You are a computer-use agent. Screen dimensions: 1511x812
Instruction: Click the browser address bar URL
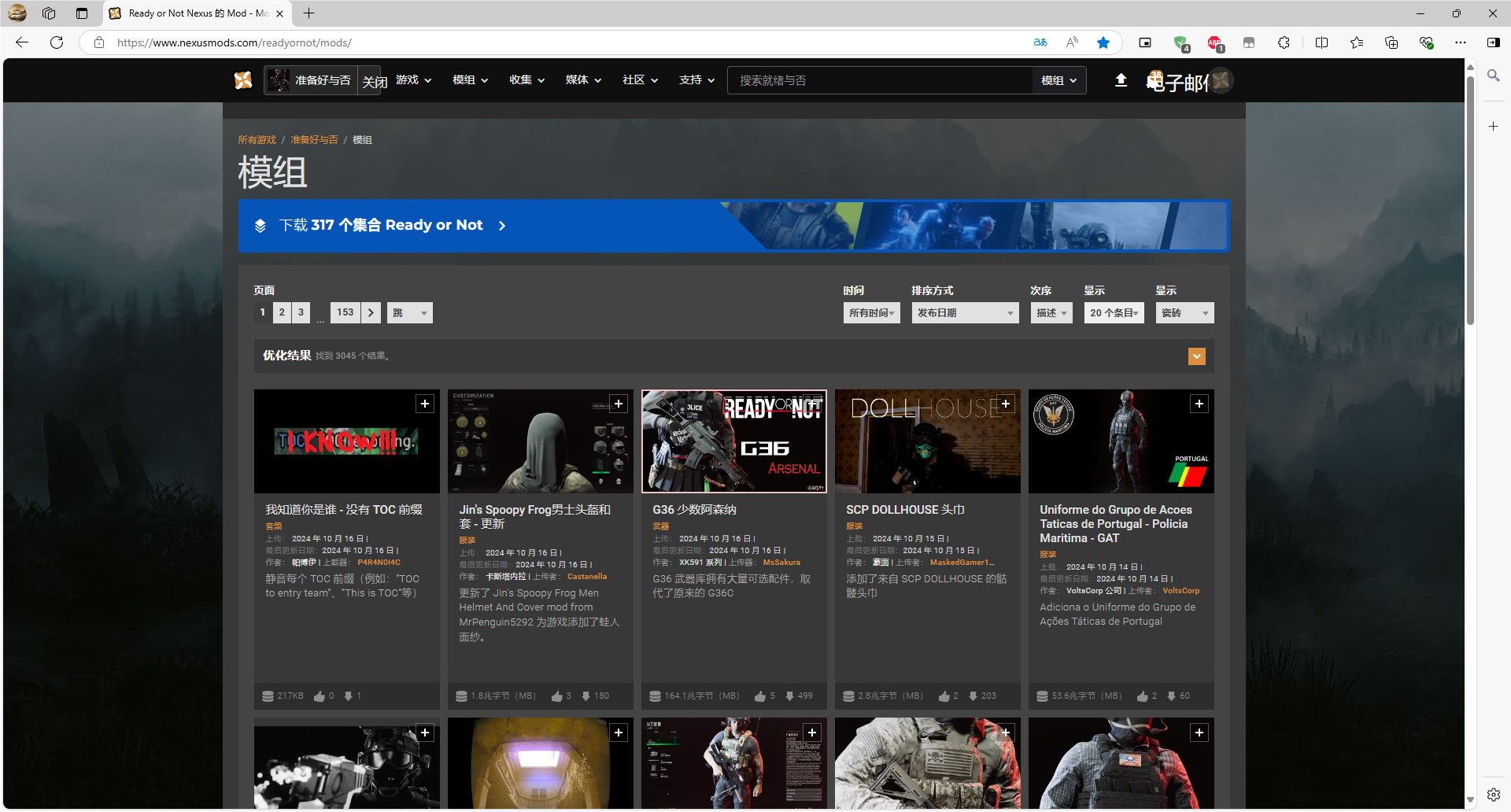click(x=235, y=42)
